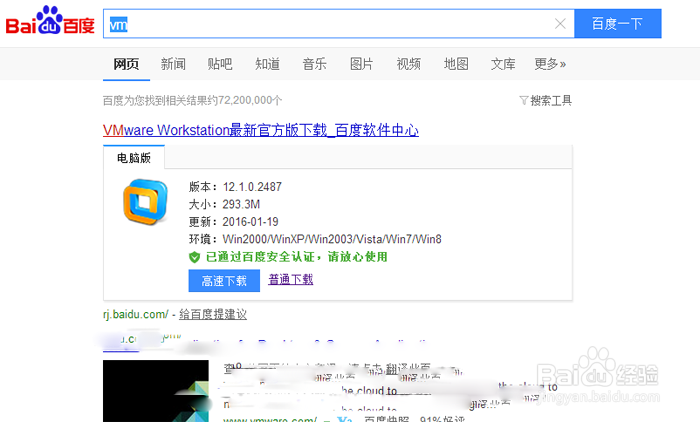Open 搜索工具 filter options
Screen dimensions: 700x422
click(x=546, y=100)
